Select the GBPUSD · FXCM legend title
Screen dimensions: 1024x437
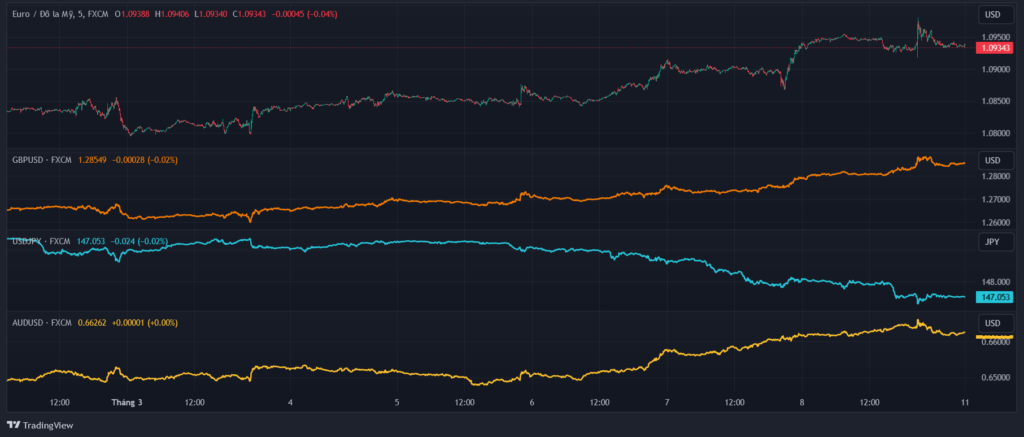coord(43,160)
